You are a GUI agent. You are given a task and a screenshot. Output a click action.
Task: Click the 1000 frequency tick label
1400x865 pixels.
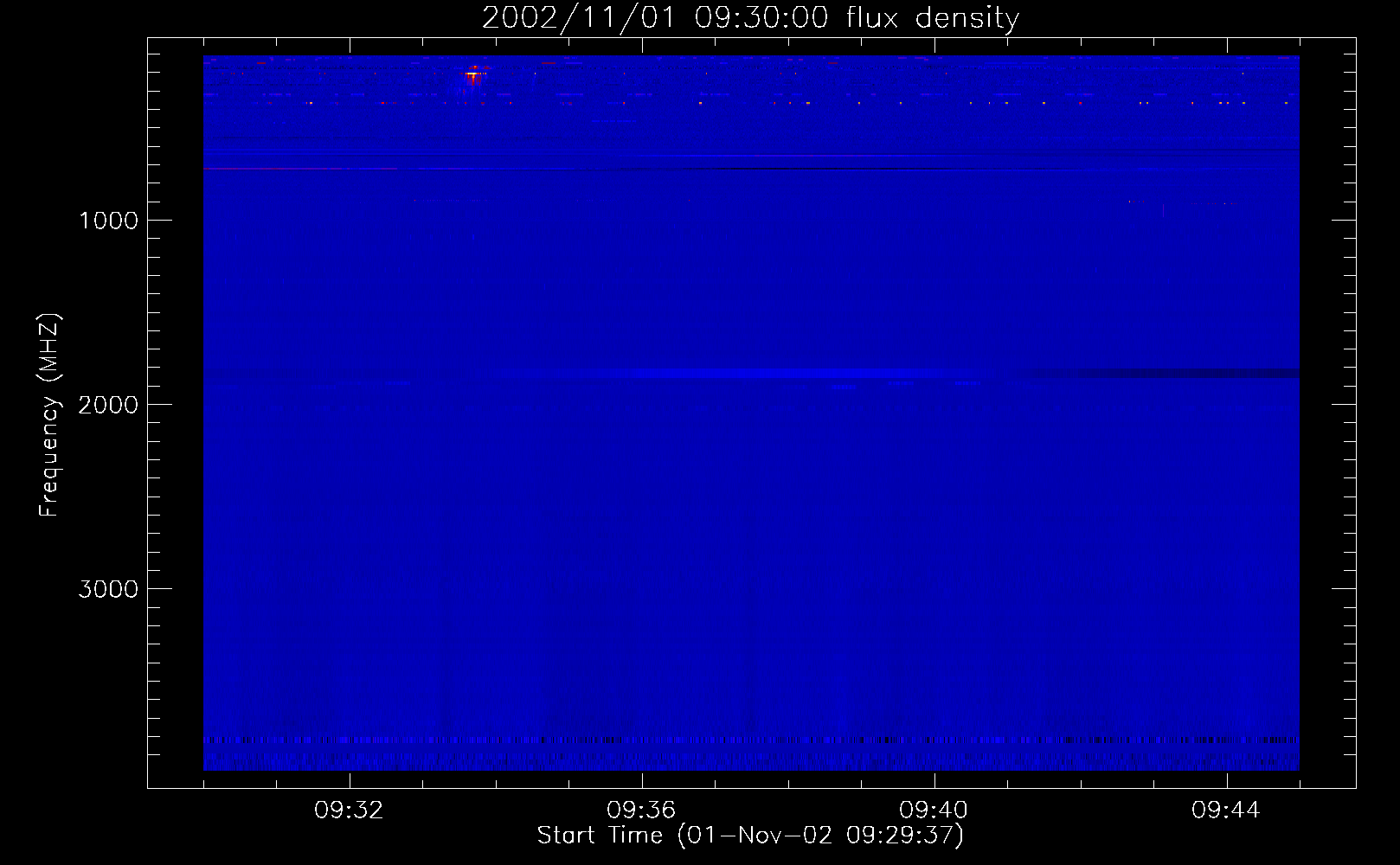(x=108, y=221)
